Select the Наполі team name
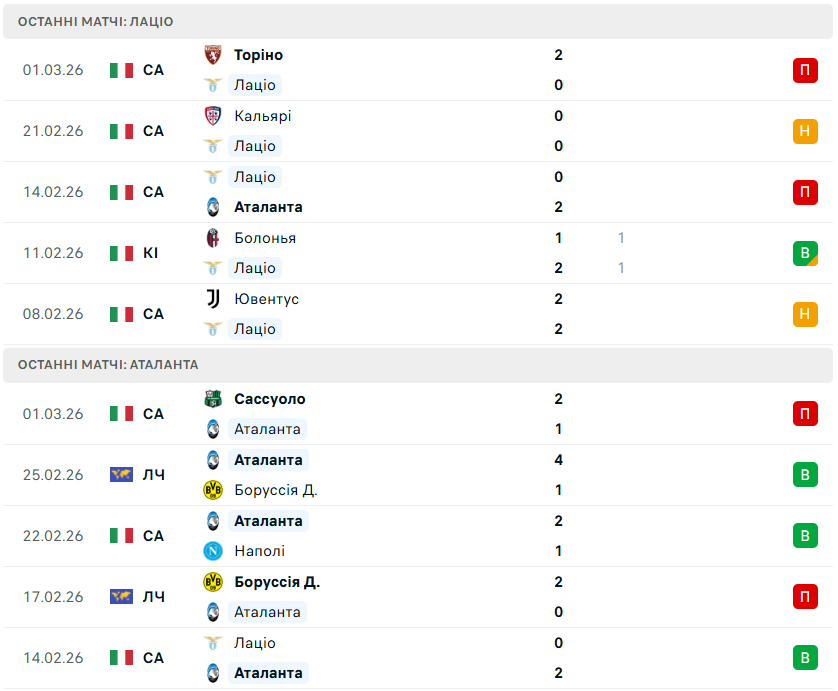Image resolution: width=838 pixels, height=691 pixels. 259,551
